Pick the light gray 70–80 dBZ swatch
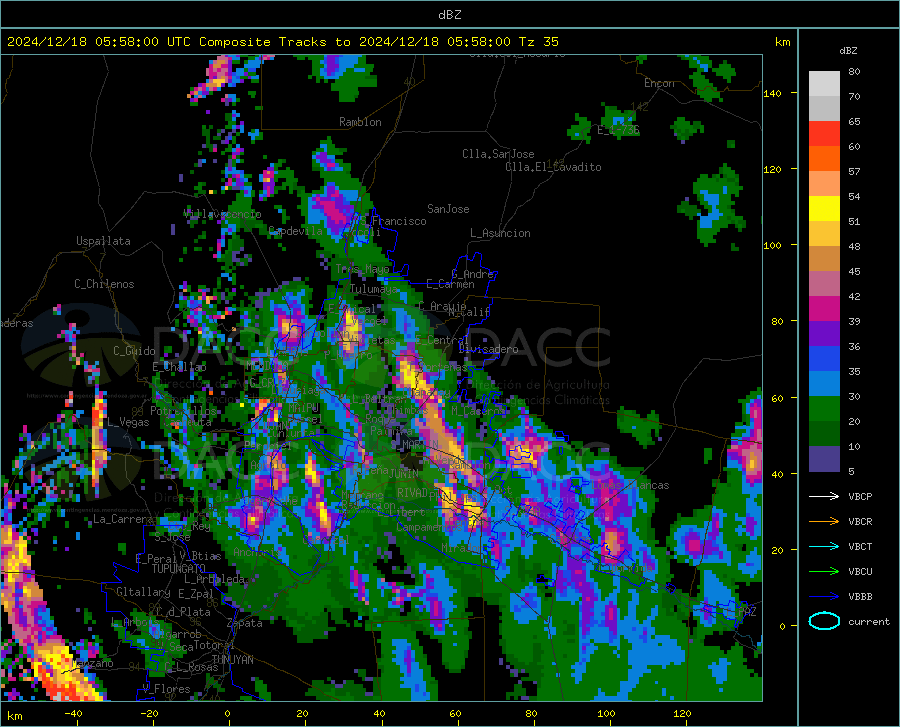Screen dimensions: 900x727 tap(824, 84)
